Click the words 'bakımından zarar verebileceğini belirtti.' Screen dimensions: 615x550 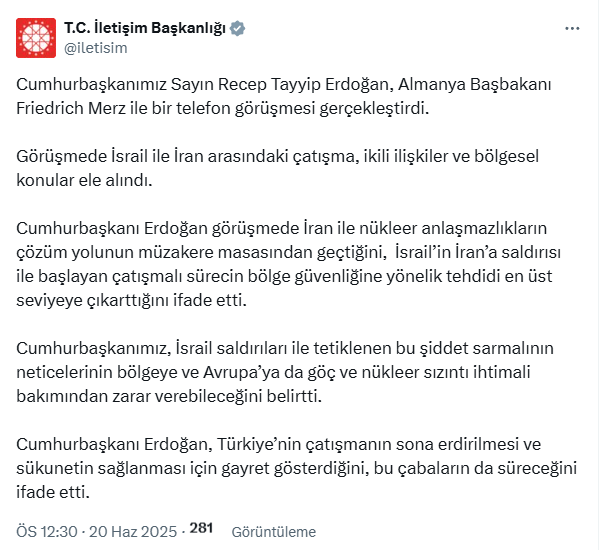point(169,396)
